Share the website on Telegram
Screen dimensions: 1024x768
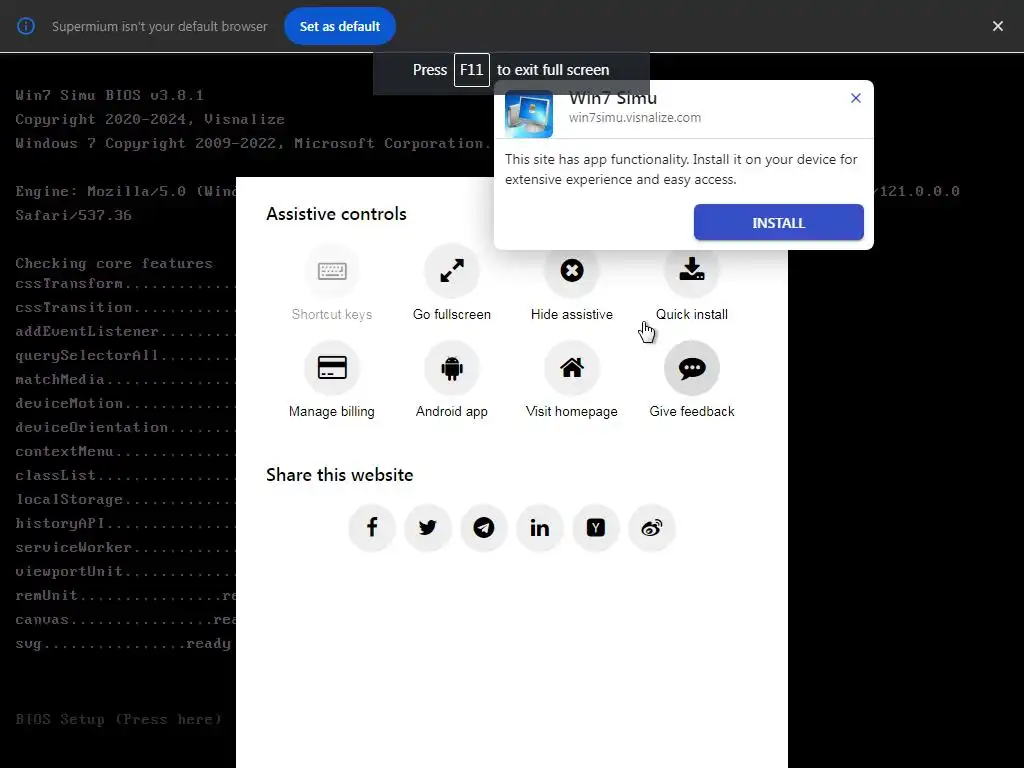(x=484, y=528)
